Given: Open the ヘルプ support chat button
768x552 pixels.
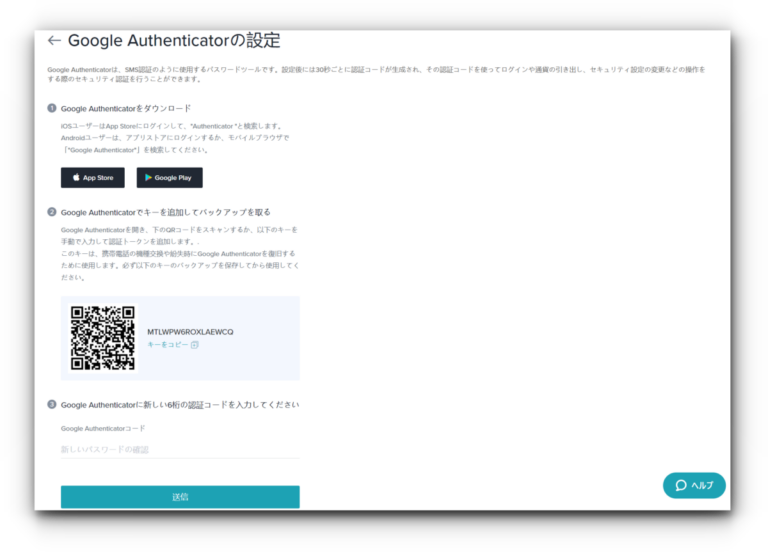Looking at the screenshot, I should pyautogui.click(x=694, y=485).
